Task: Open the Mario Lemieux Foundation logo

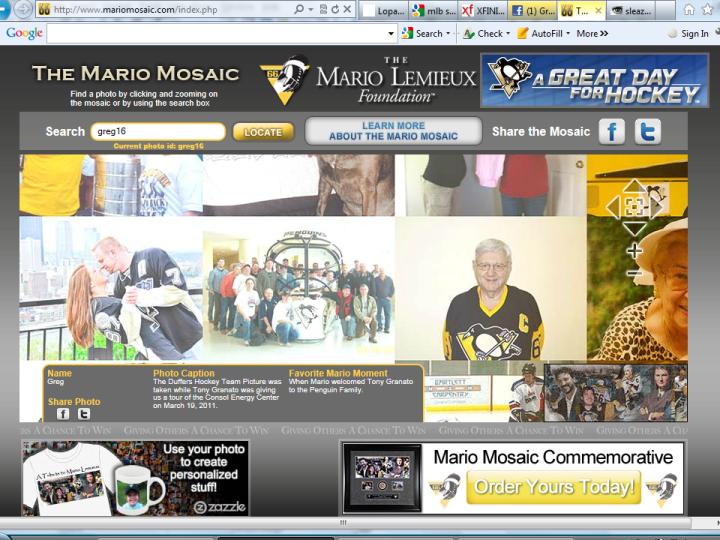Action: pyautogui.click(x=367, y=80)
